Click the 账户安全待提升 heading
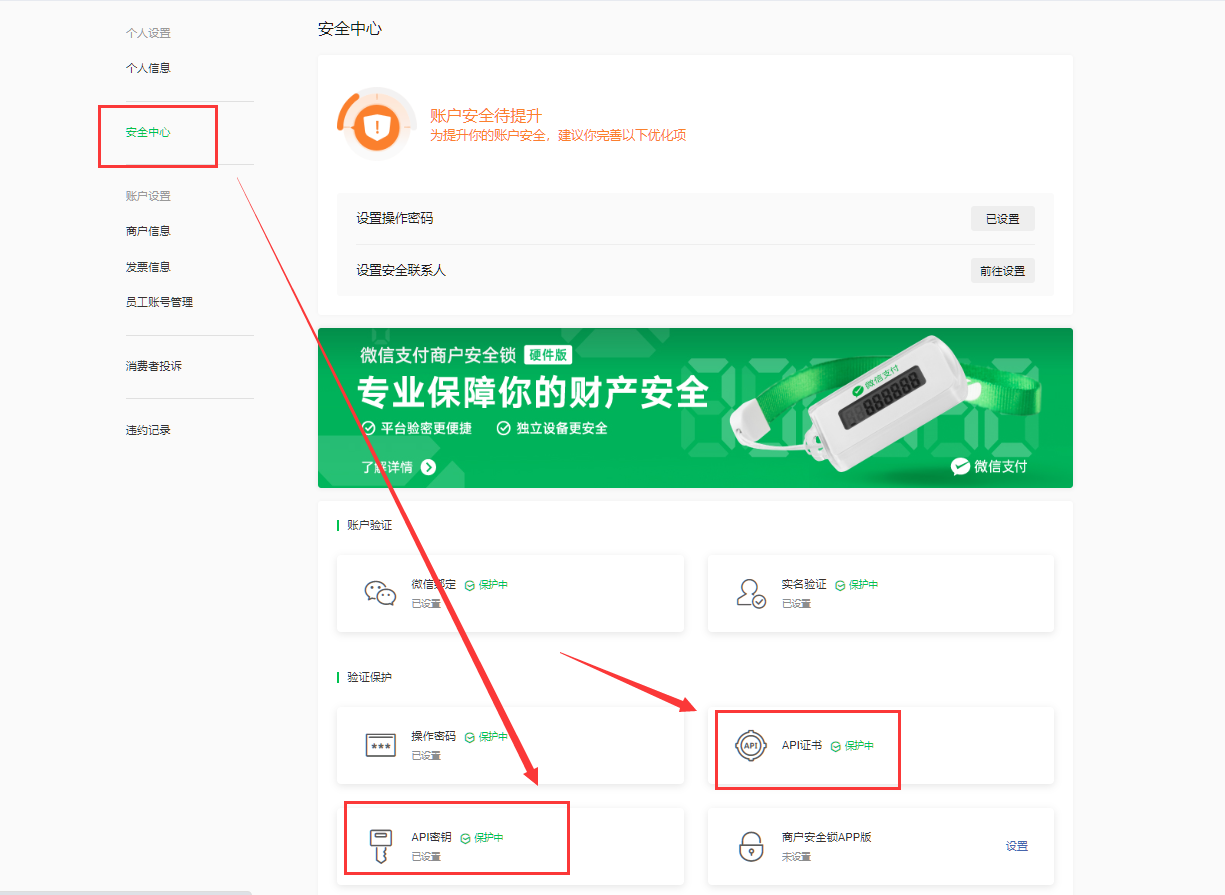This screenshot has width=1225, height=895. pos(486,116)
